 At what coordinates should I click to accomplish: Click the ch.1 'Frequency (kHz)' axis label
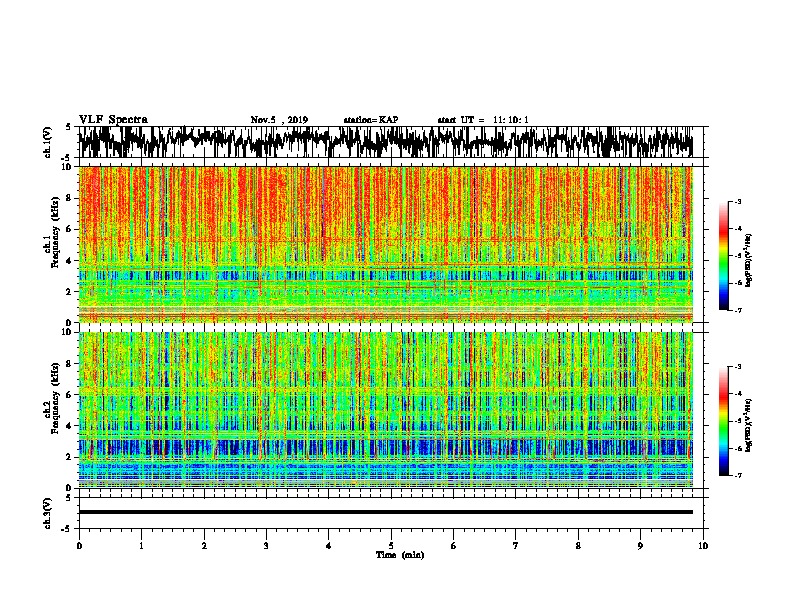point(55,231)
